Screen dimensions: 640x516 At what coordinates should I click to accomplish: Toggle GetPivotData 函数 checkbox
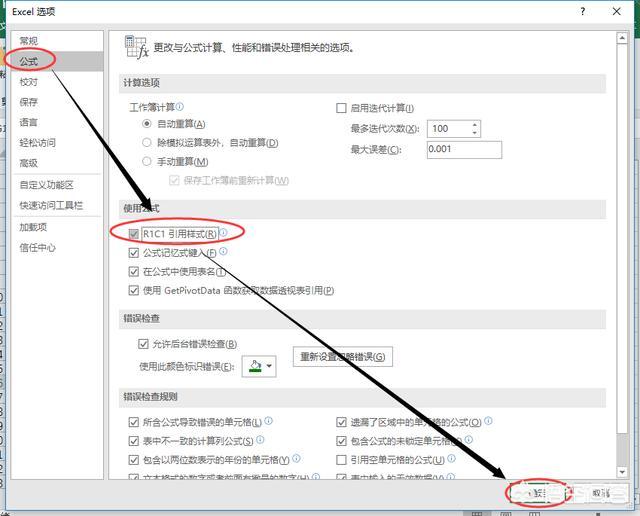pos(133,291)
